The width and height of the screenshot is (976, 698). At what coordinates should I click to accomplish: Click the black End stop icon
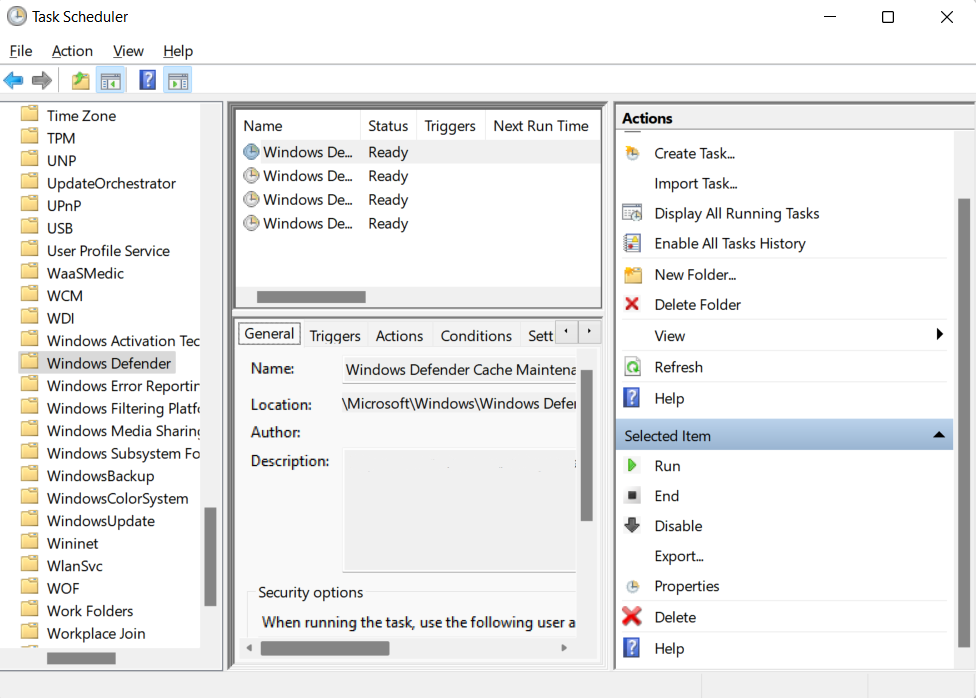[632, 496]
